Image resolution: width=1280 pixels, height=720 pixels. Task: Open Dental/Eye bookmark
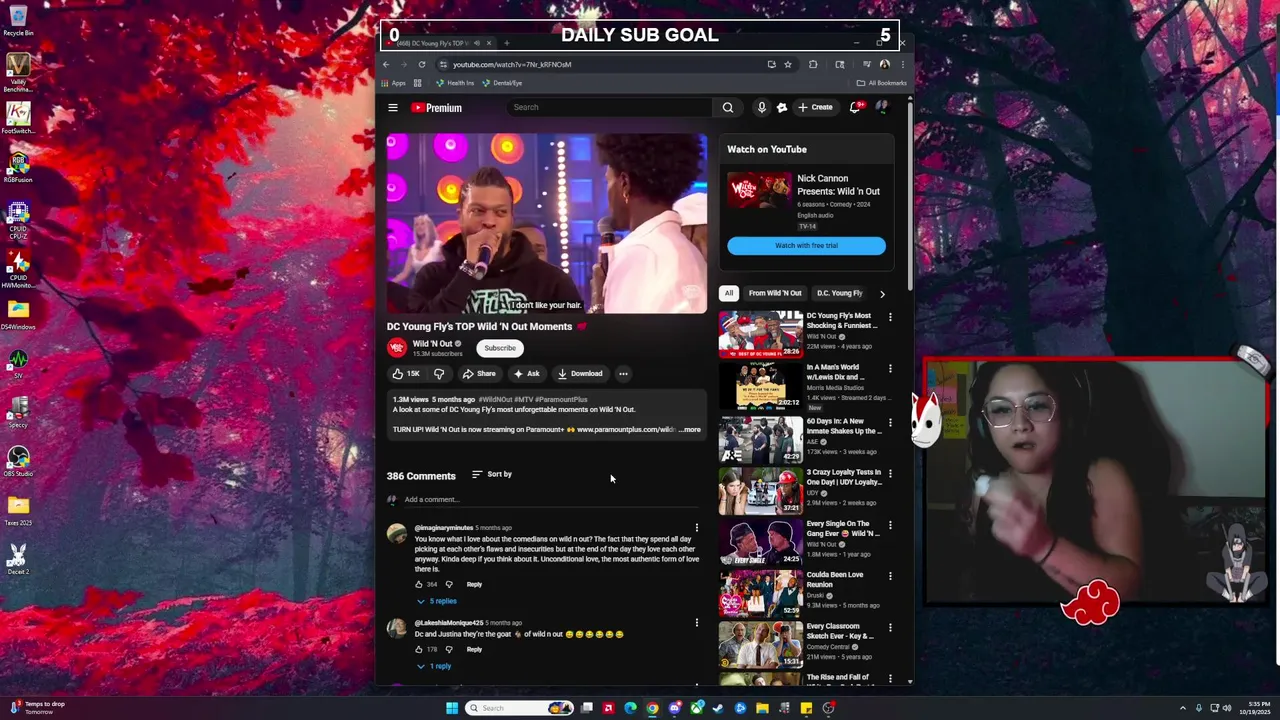pos(502,83)
